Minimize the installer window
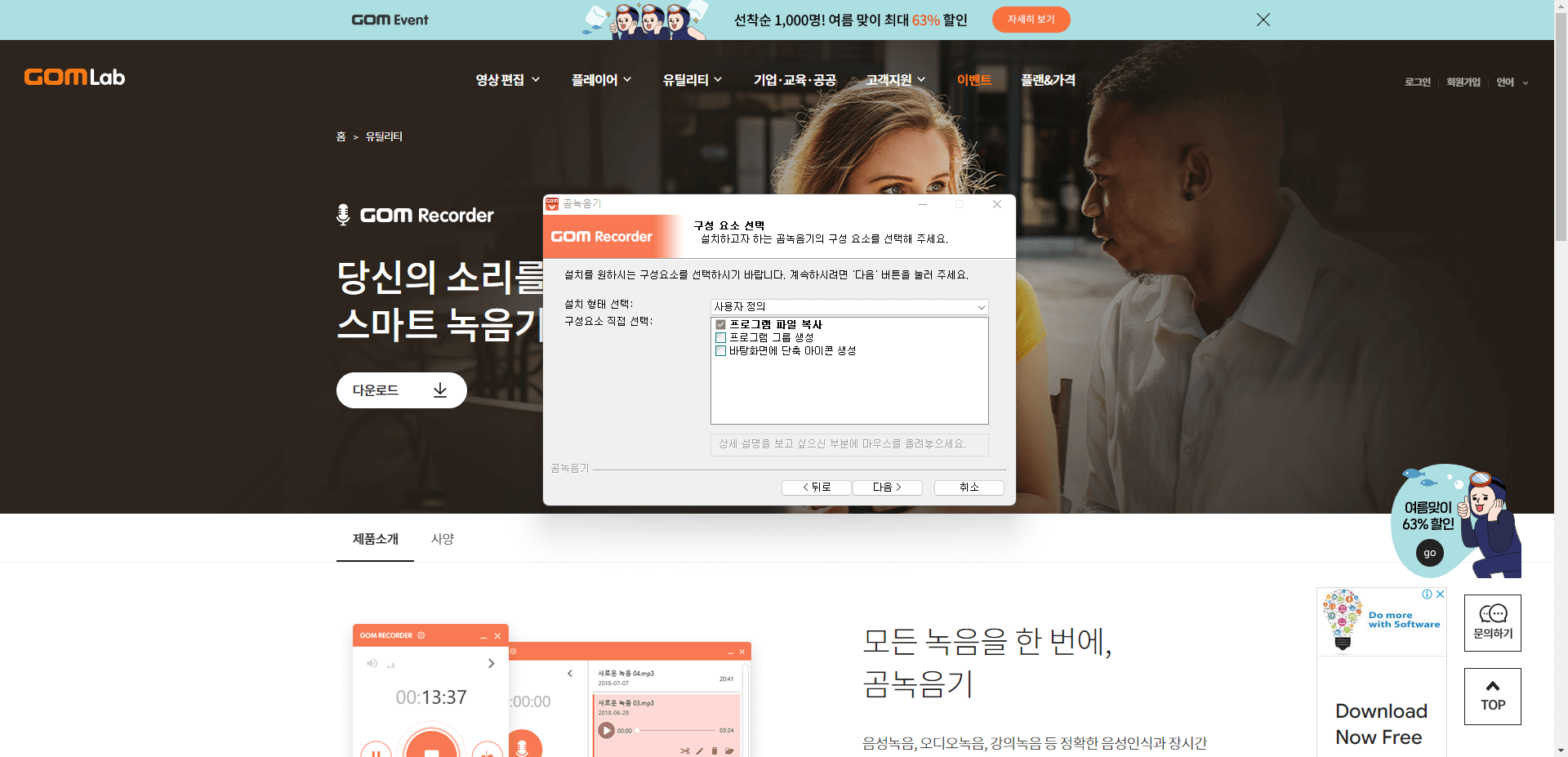 pyautogui.click(x=923, y=204)
